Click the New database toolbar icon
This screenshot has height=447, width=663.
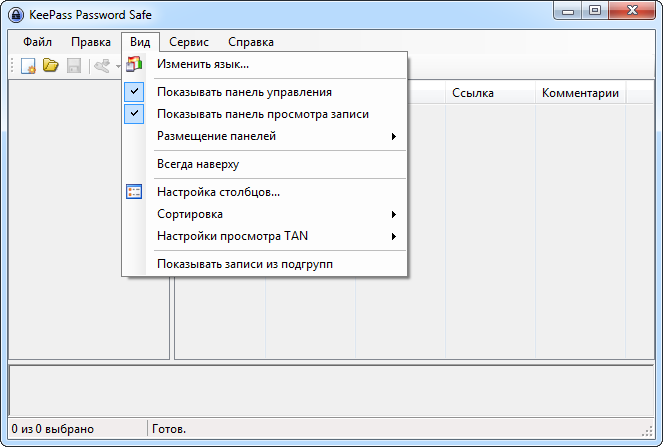pos(29,66)
